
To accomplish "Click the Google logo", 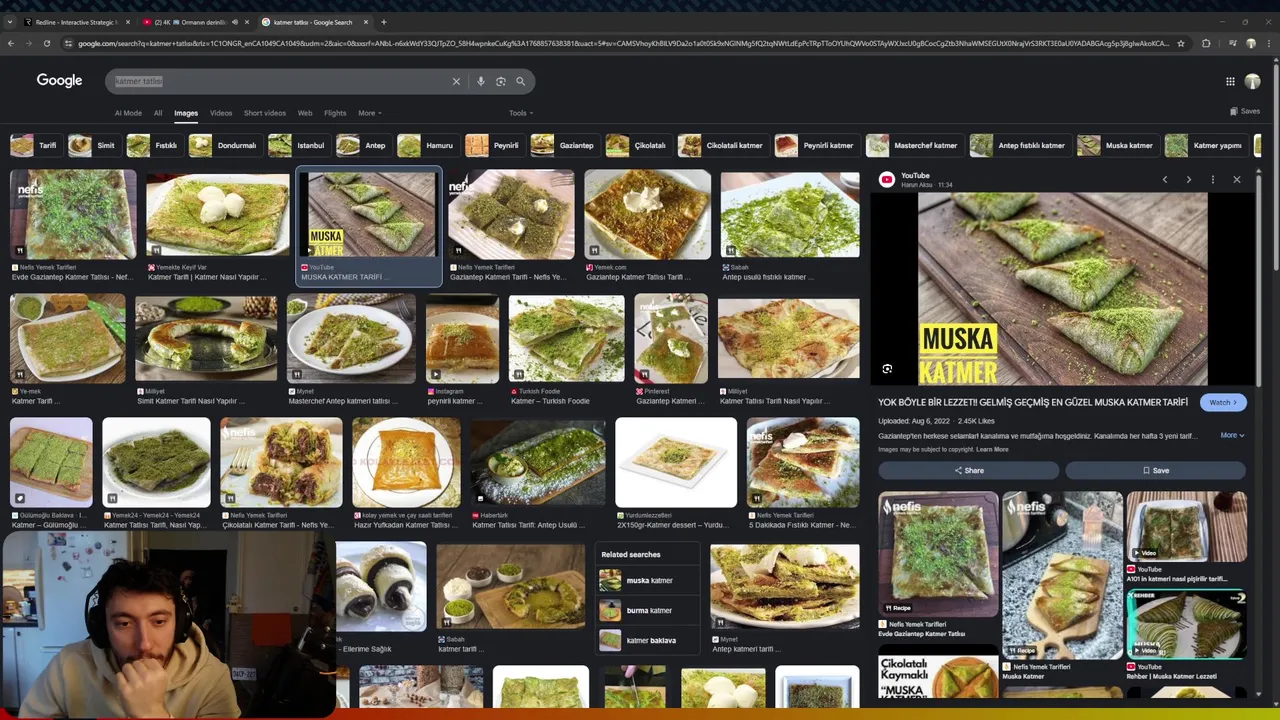I will (x=59, y=81).
